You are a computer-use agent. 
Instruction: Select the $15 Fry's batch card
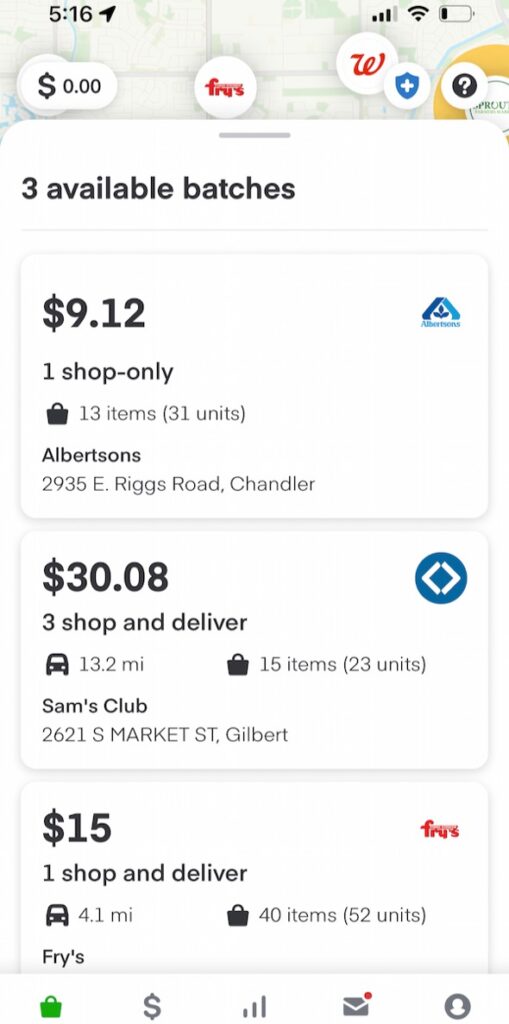254,878
